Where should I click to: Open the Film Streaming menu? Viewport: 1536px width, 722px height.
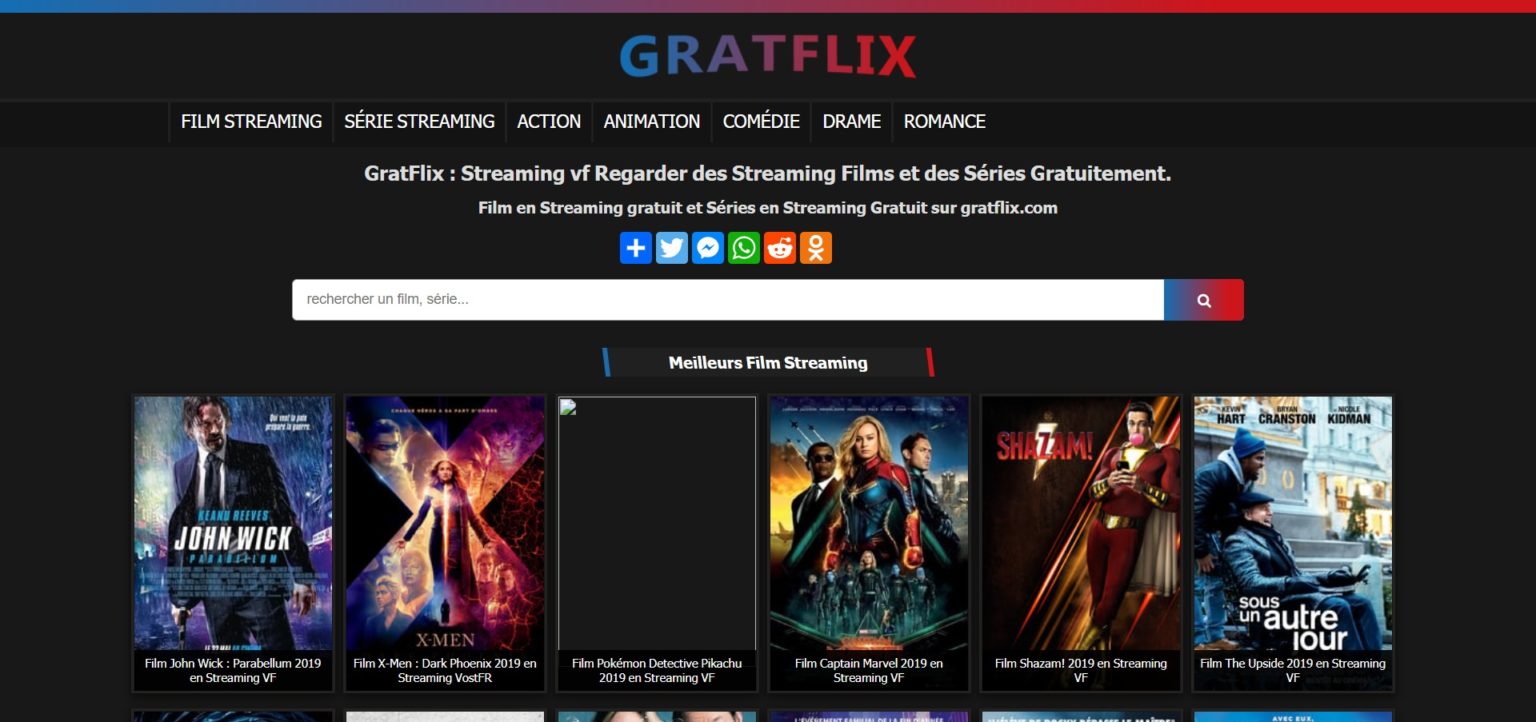tap(251, 122)
